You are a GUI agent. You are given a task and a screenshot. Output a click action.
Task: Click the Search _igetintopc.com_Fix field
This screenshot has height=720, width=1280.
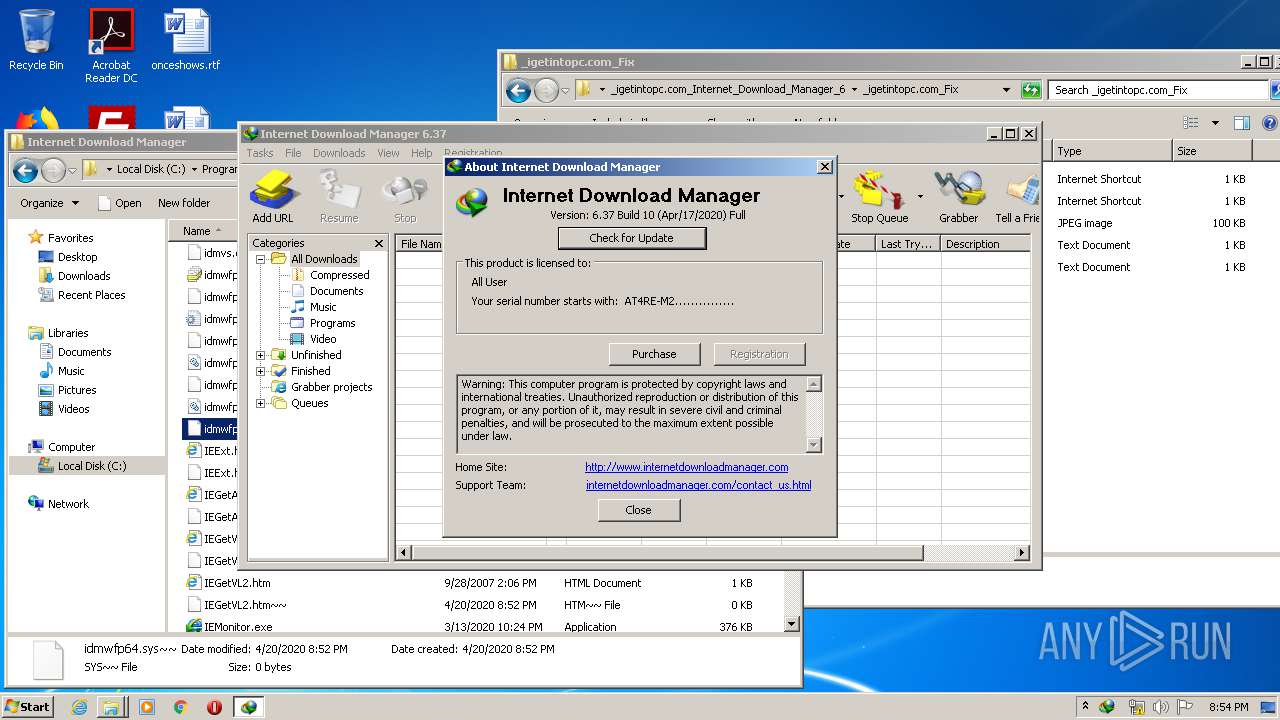[1157, 90]
